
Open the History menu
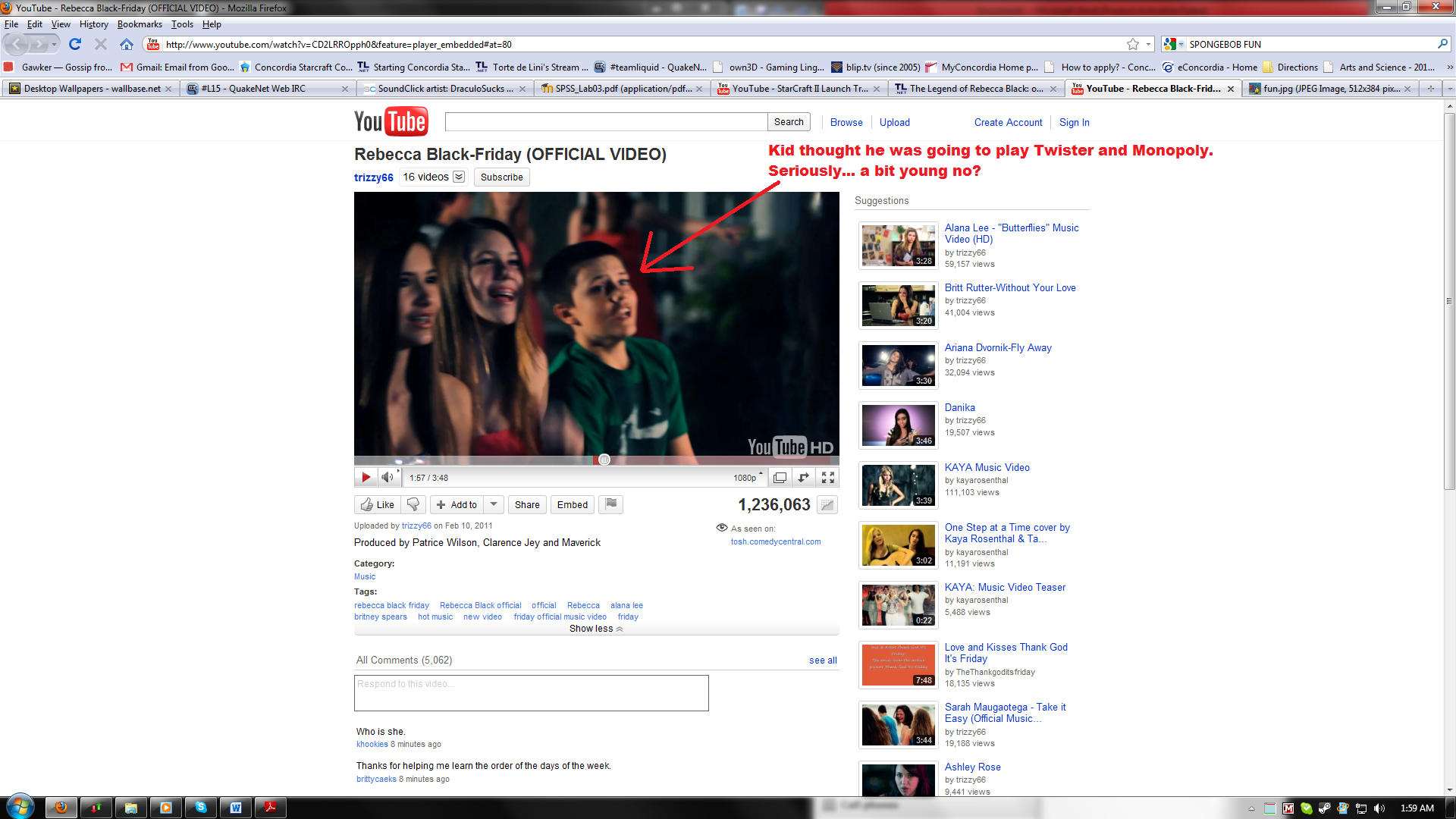[93, 24]
